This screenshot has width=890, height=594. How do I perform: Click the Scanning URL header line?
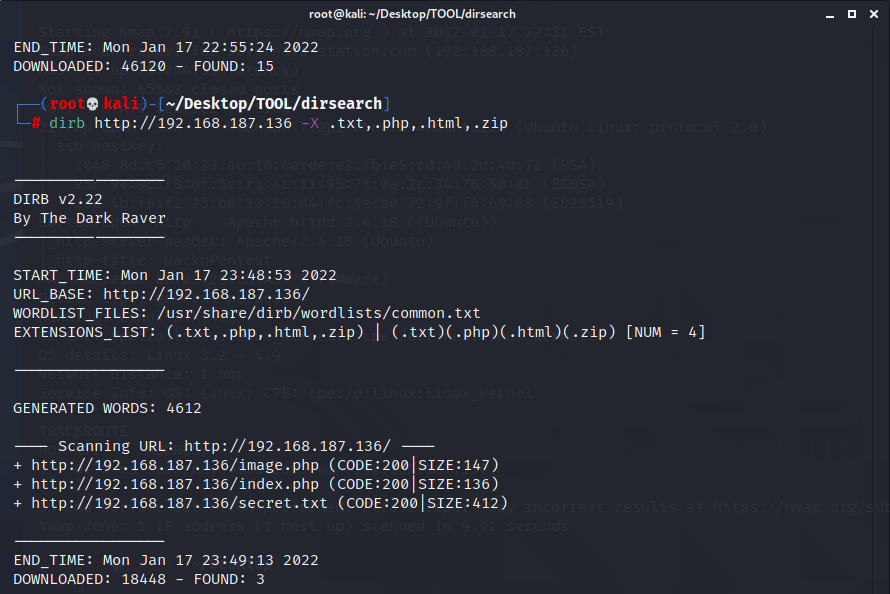click(x=224, y=446)
